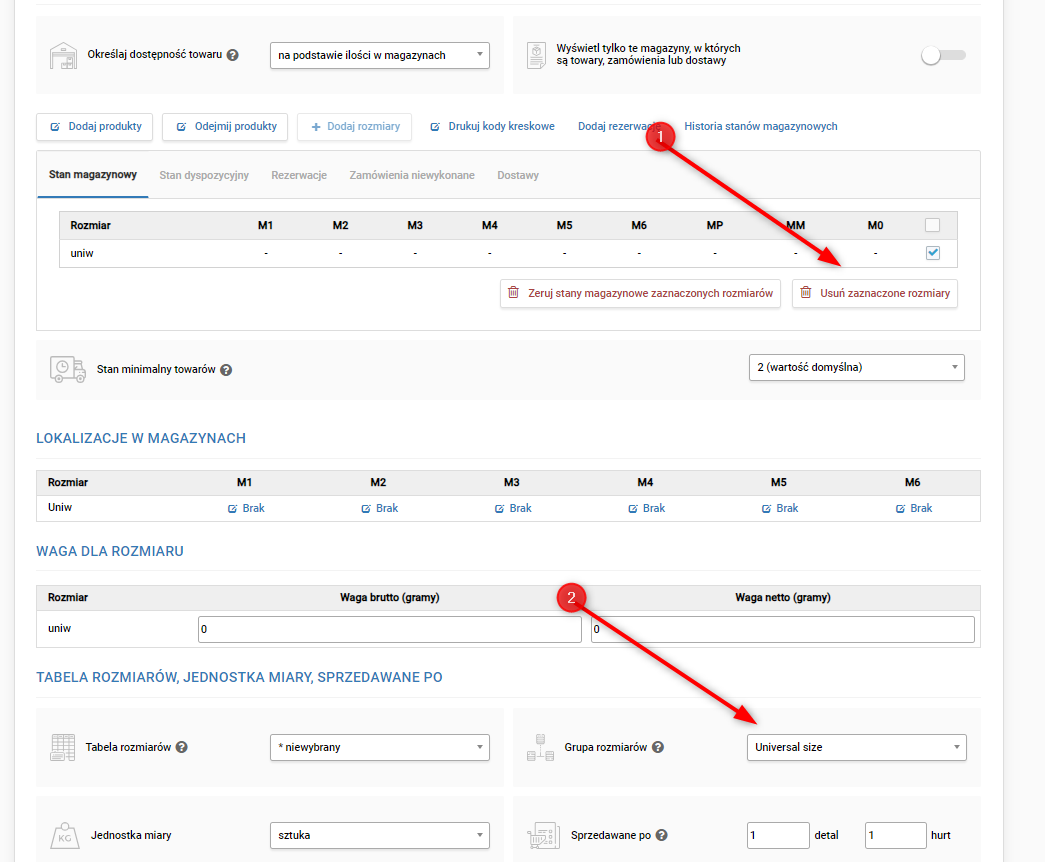This screenshot has width=1045, height=862.
Task: Click help icon beside Tabela rozmiarów
Action: tap(181, 747)
